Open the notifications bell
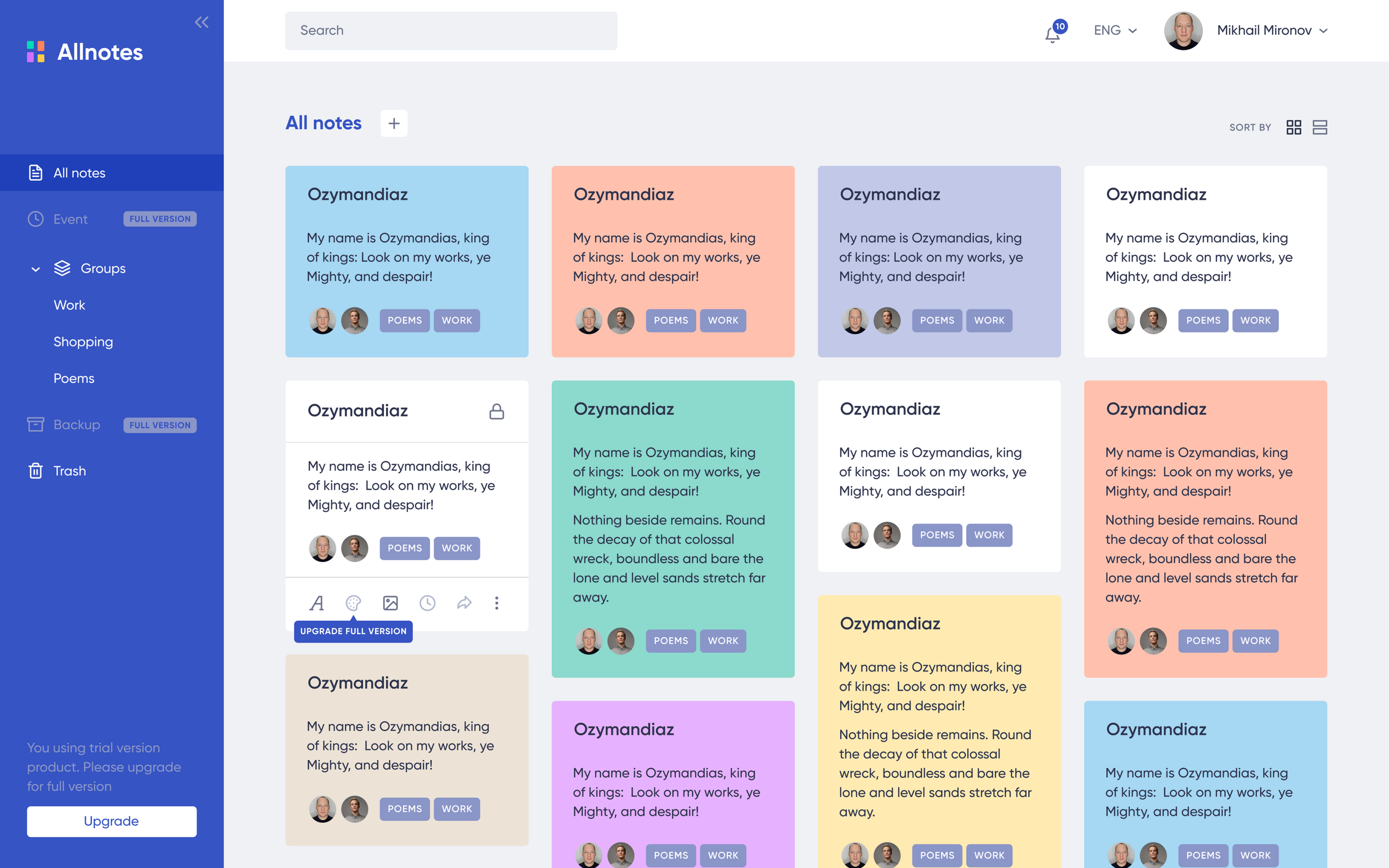 (x=1052, y=34)
